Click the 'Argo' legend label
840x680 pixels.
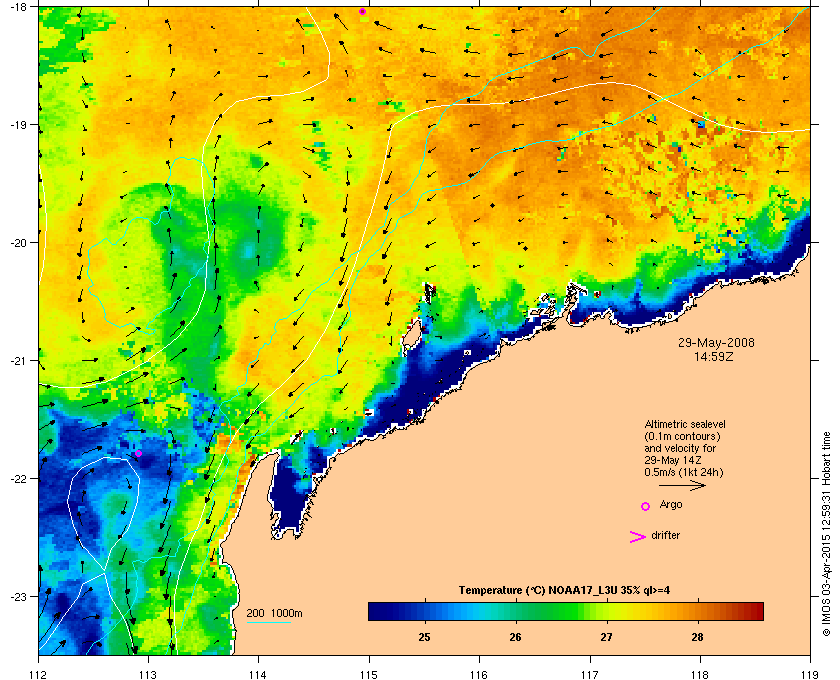(671, 505)
